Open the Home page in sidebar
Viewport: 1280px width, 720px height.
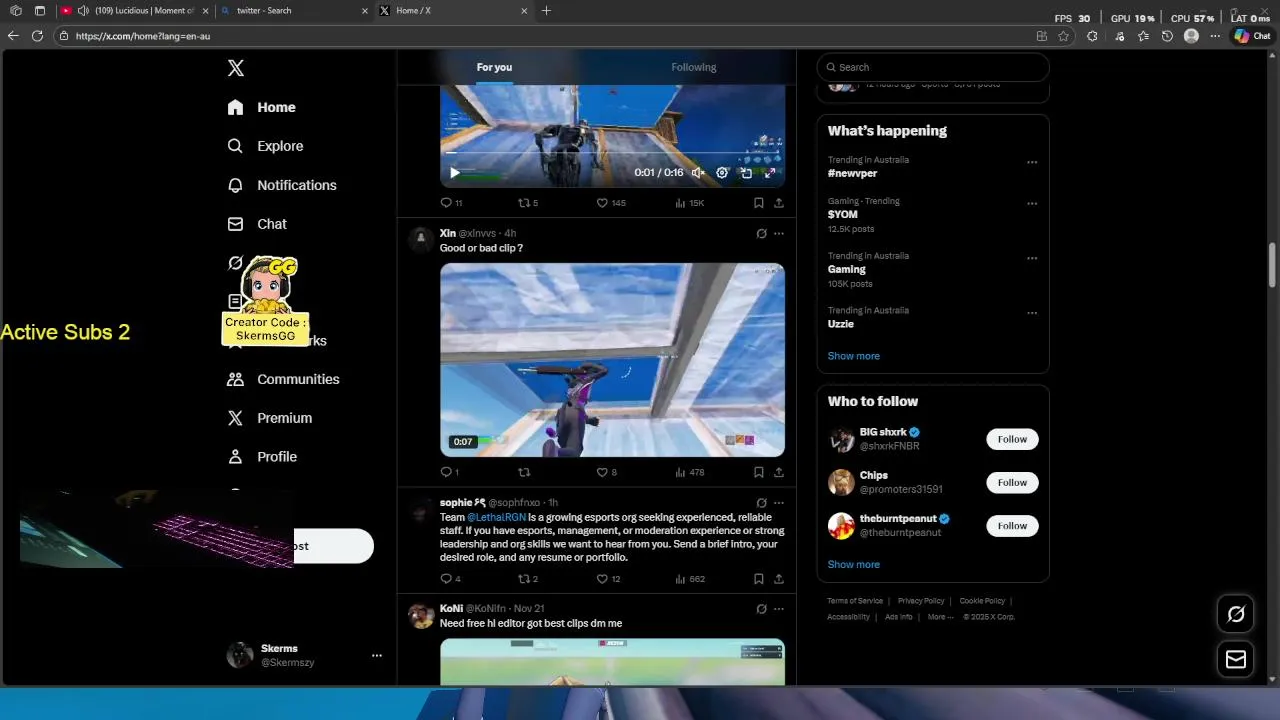pos(261,107)
